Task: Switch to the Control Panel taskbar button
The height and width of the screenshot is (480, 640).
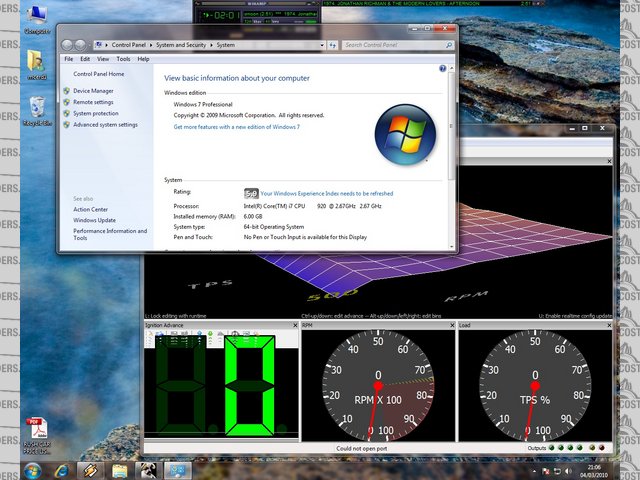Action: tap(178, 471)
